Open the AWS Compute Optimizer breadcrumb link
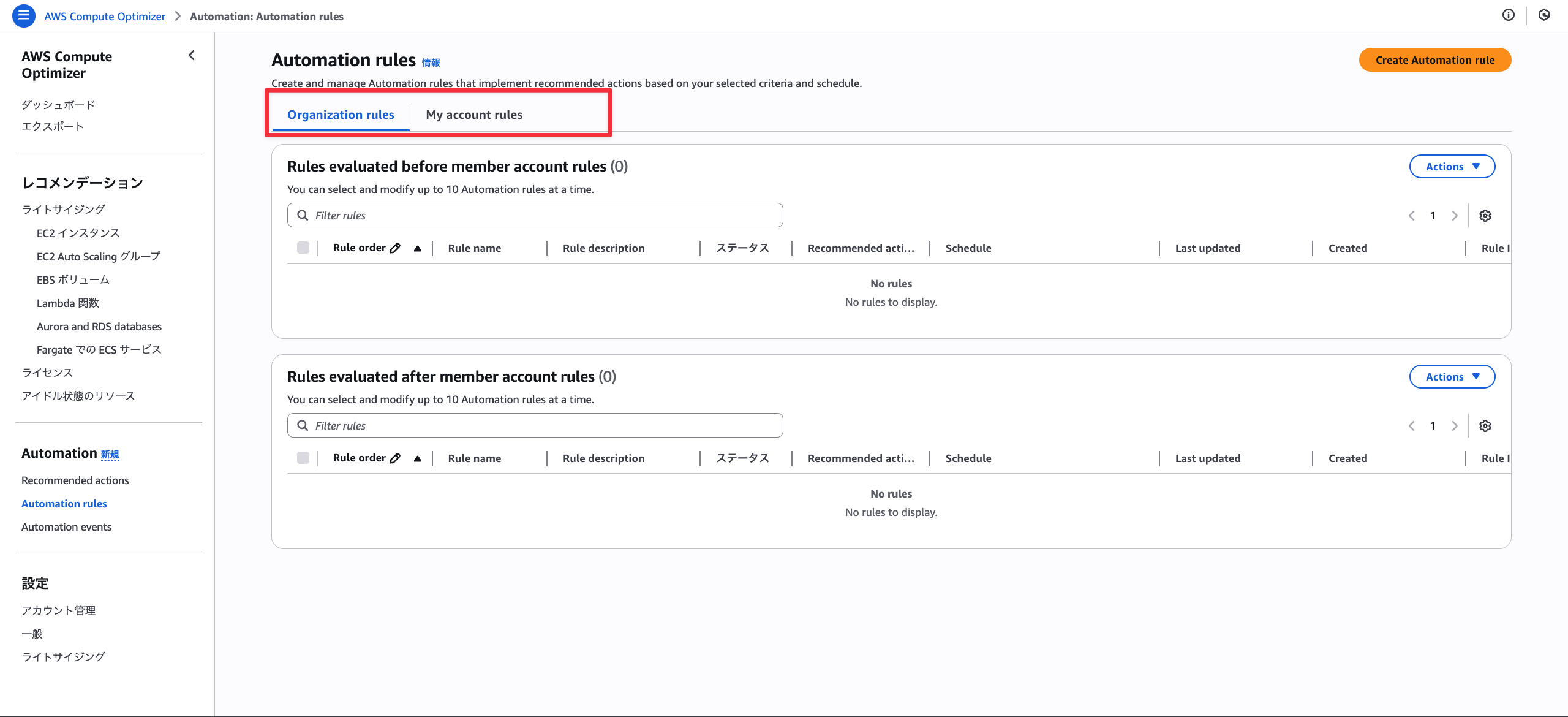 click(x=105, y=17)
